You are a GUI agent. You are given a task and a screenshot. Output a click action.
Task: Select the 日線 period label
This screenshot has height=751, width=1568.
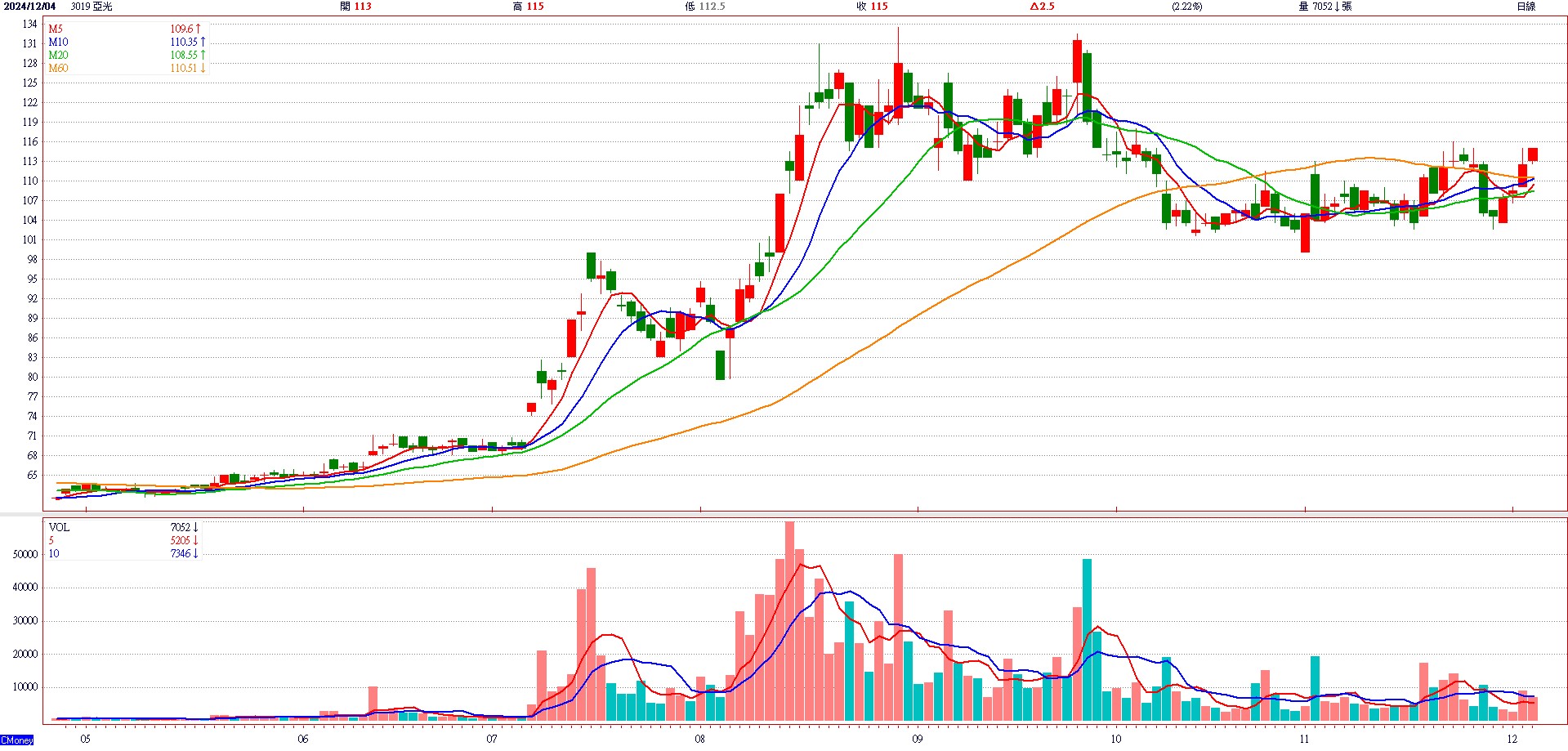(x=1526, y=7)
